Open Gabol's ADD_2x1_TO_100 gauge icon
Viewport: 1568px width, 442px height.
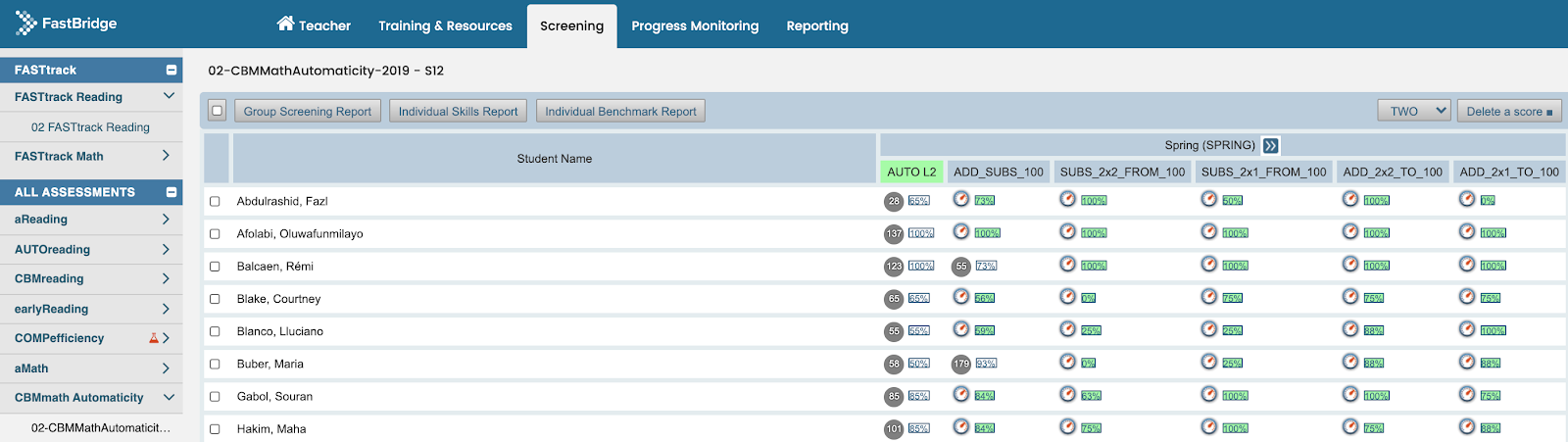pos(1467,394)
